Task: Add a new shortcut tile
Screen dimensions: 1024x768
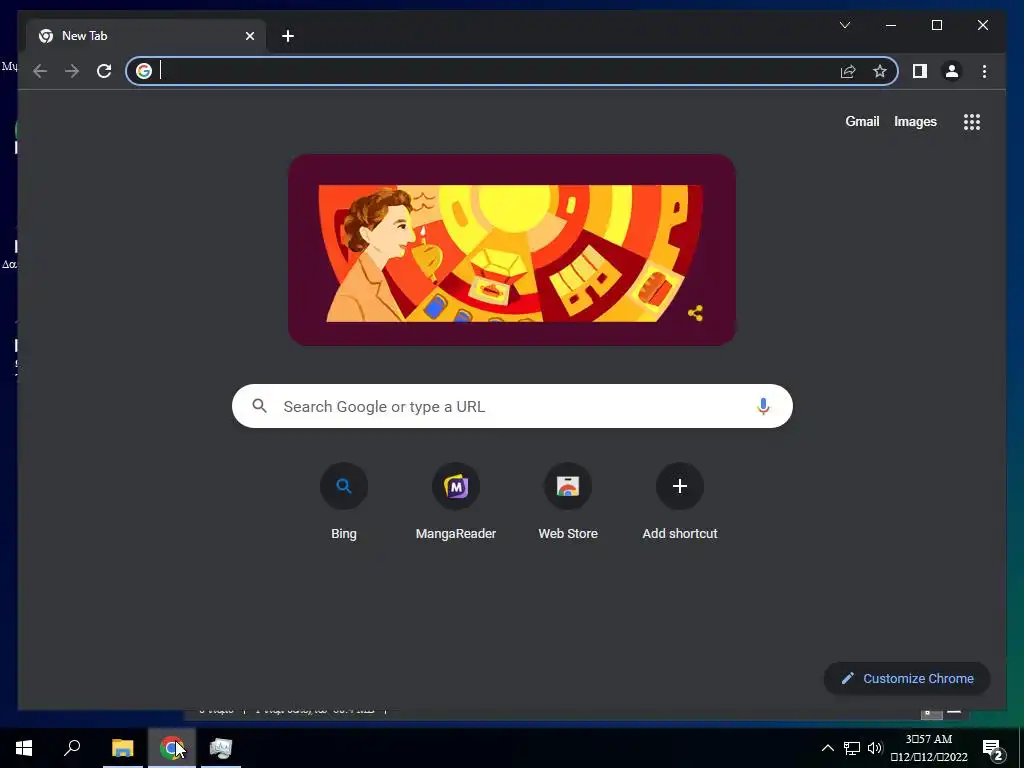Action: (680, 502)
